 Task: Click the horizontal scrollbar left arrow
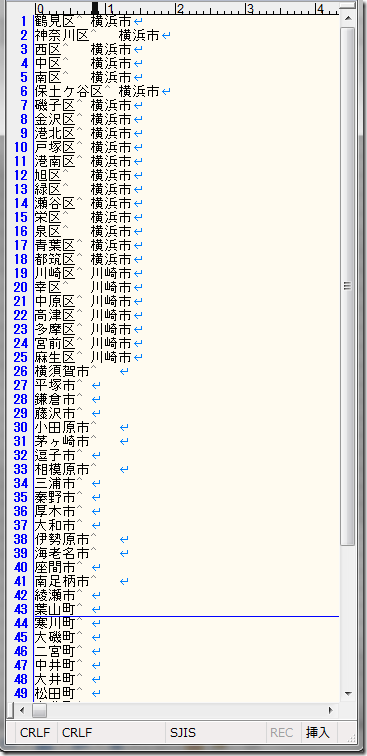pyautogui.click(x=21, y=710)
